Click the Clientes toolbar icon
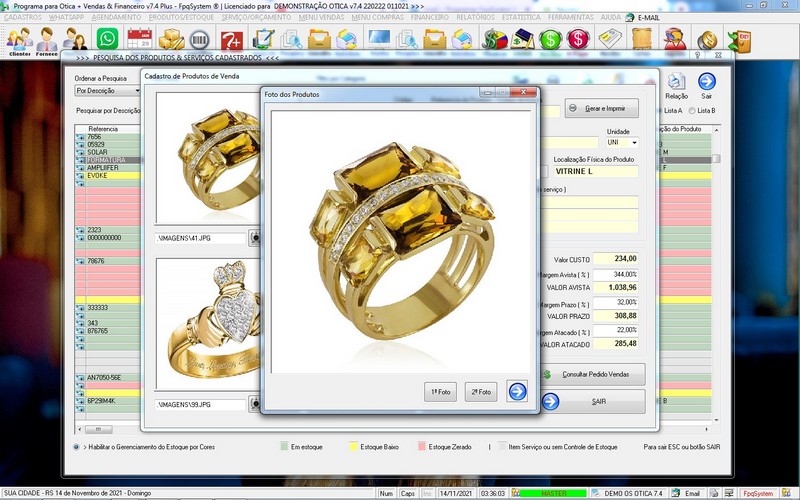The height and width of the screenshot is (500, 800). click(19, 41)
